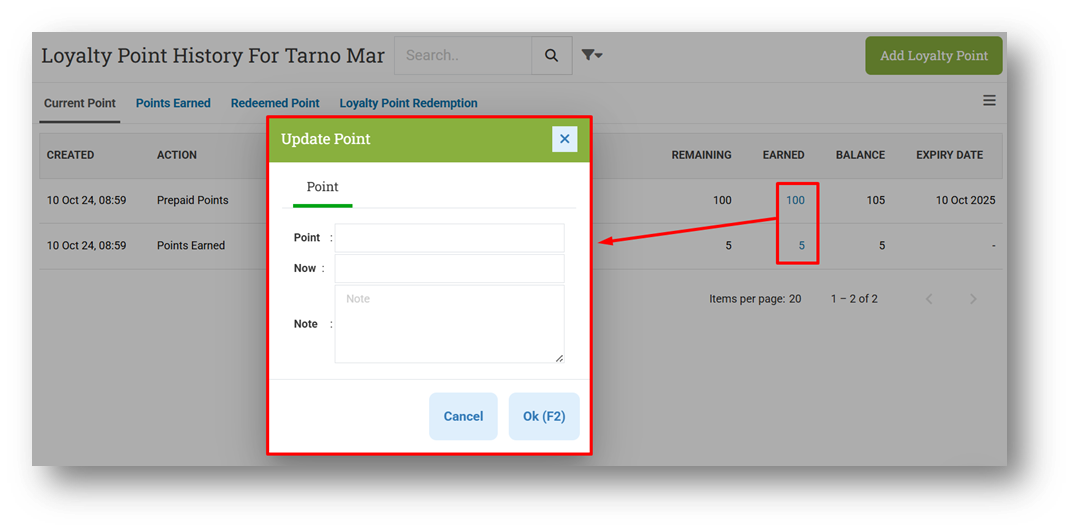This screenshot has width=1072, height=531.
Task: Open the Redeemed Point tab
Action: coord(275,103)
